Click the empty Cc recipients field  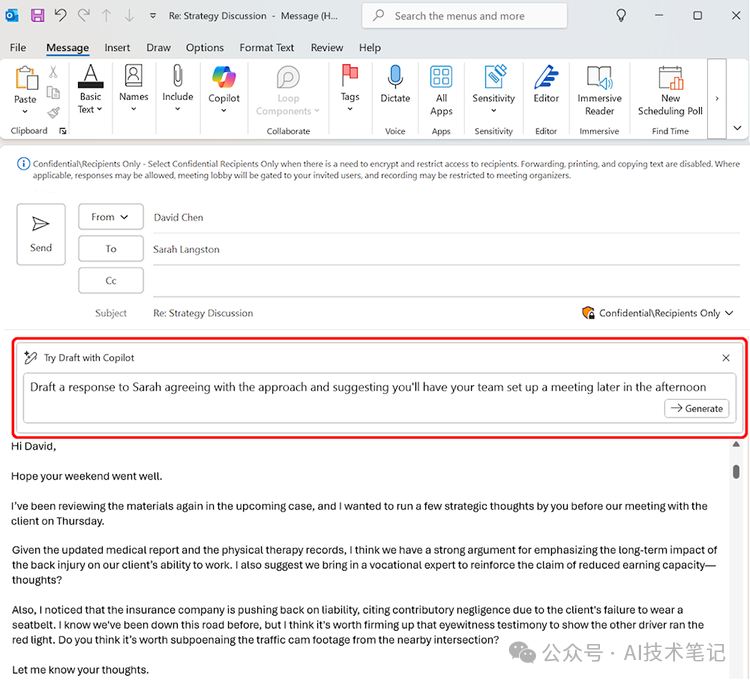click(x=446, y=281)
